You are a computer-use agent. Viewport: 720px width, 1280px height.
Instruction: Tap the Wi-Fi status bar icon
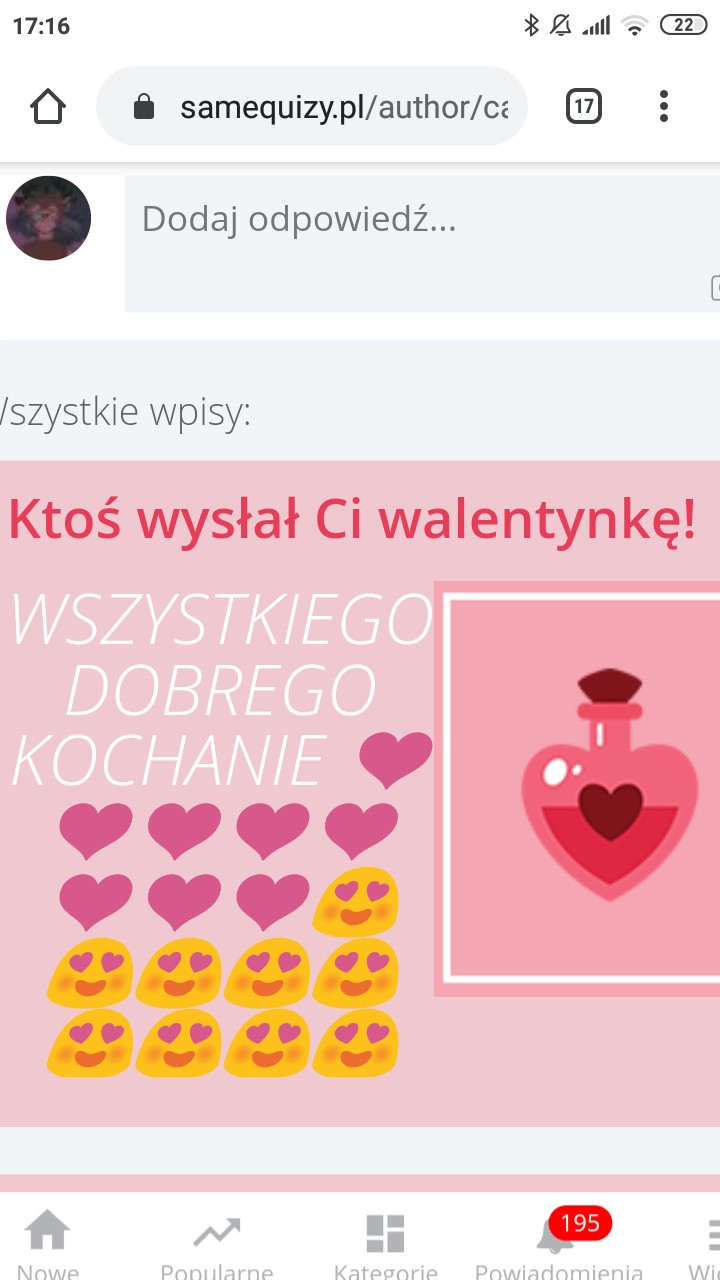[634, 26]
